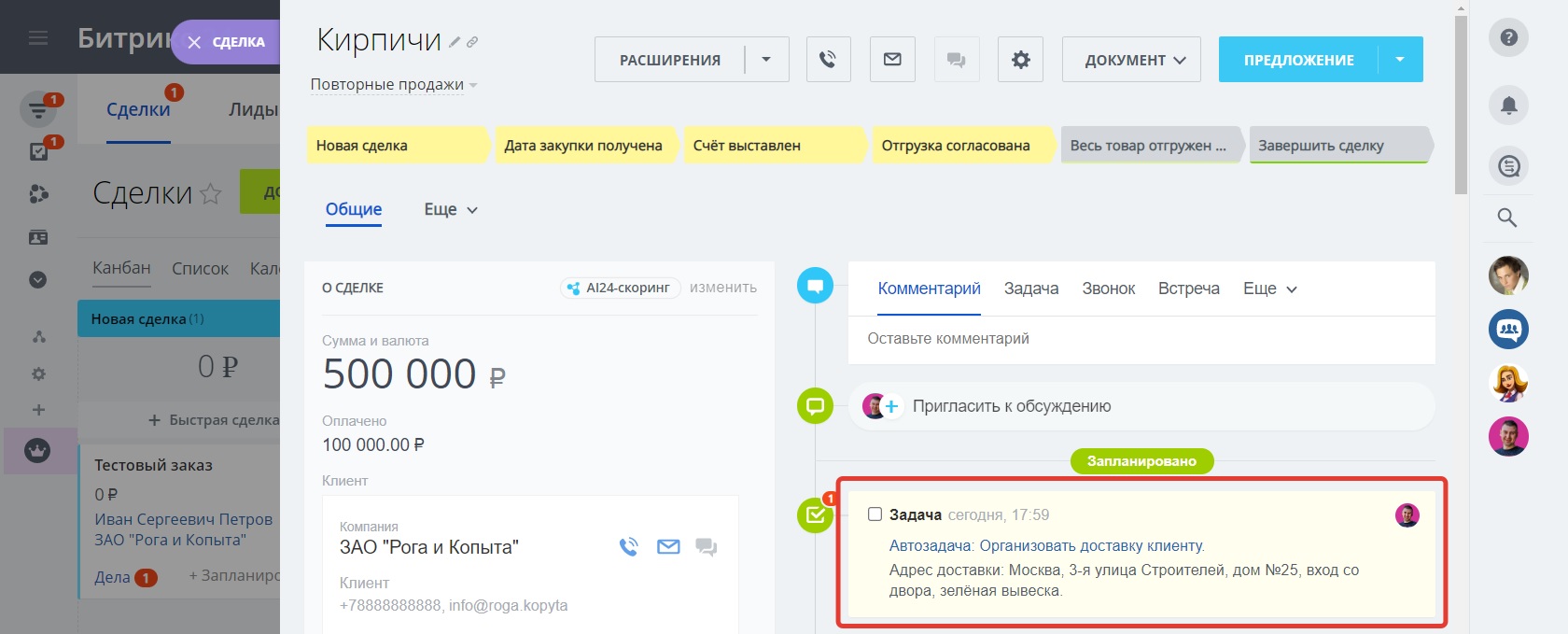
Task: Open Автозадача delivery task link
Action: tap(1046, 546)
